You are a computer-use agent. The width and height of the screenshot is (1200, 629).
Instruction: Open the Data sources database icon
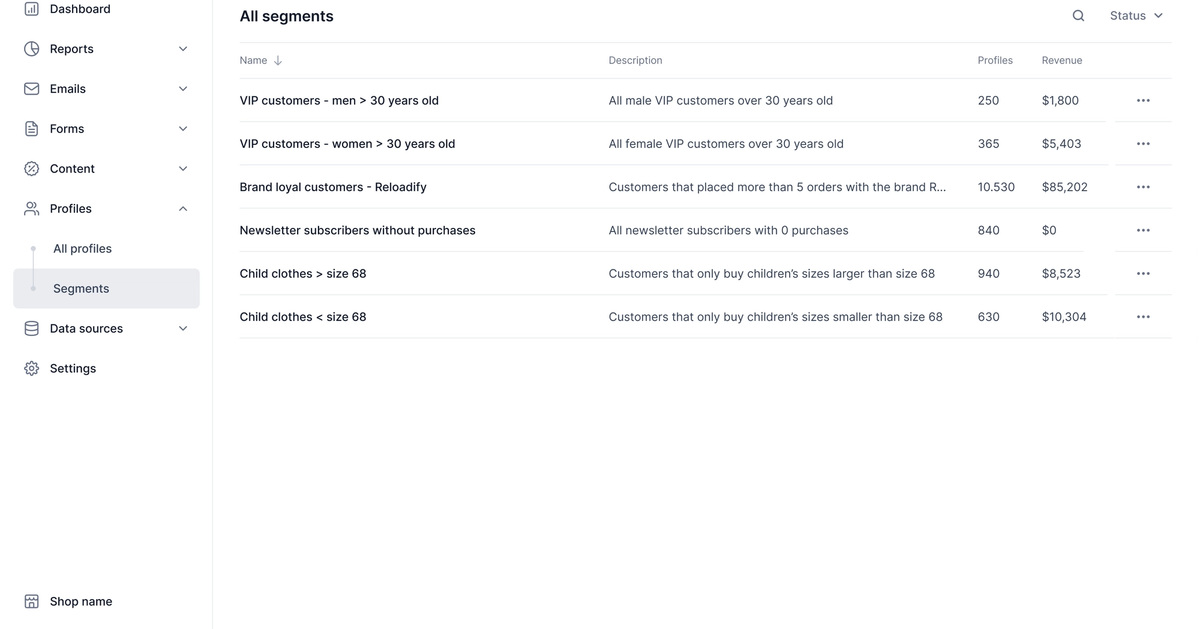coord(31,328)
